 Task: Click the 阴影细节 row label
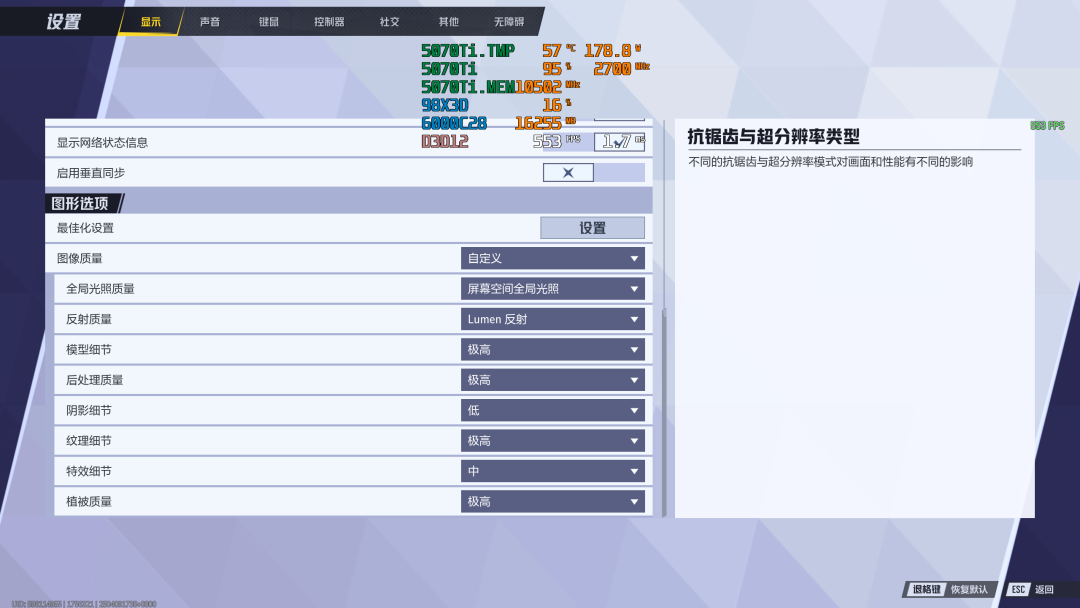coord(89,410)
